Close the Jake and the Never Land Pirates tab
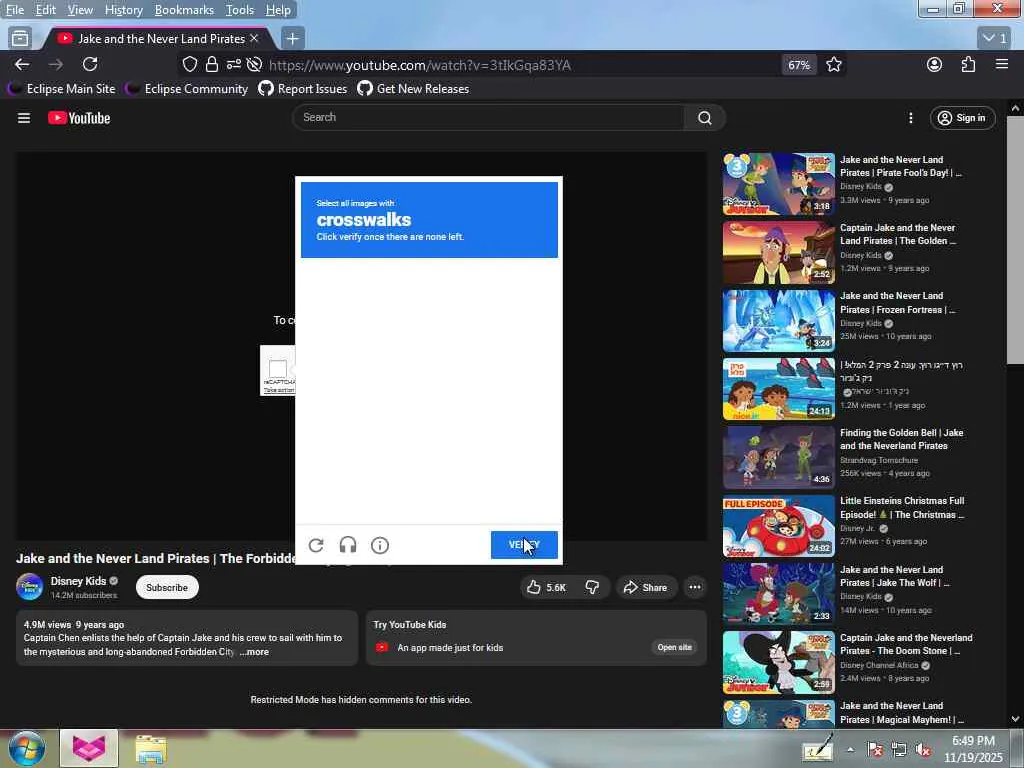 pyautogui.click(x=255, y=39)
